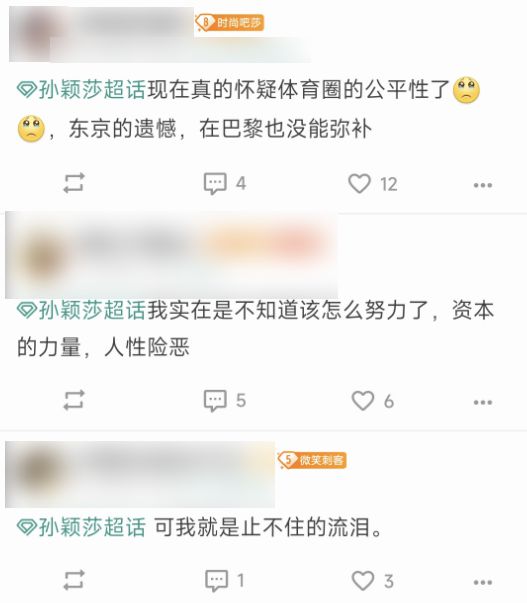
Task: Open 孙颖莎超话 link in the first post
Action: (x=82, y=90)
